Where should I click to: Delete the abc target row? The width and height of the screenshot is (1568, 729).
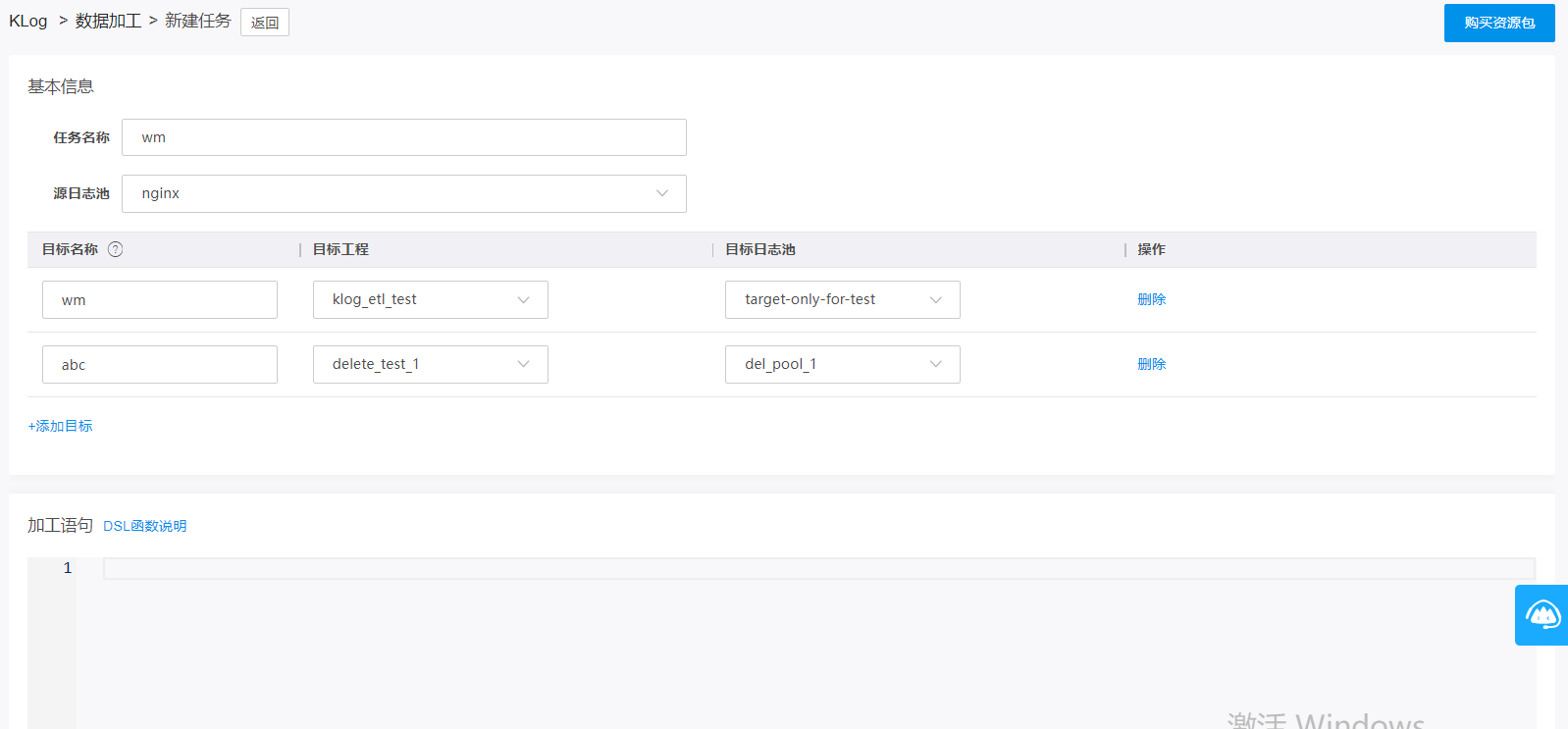[x=1151, y=364]
